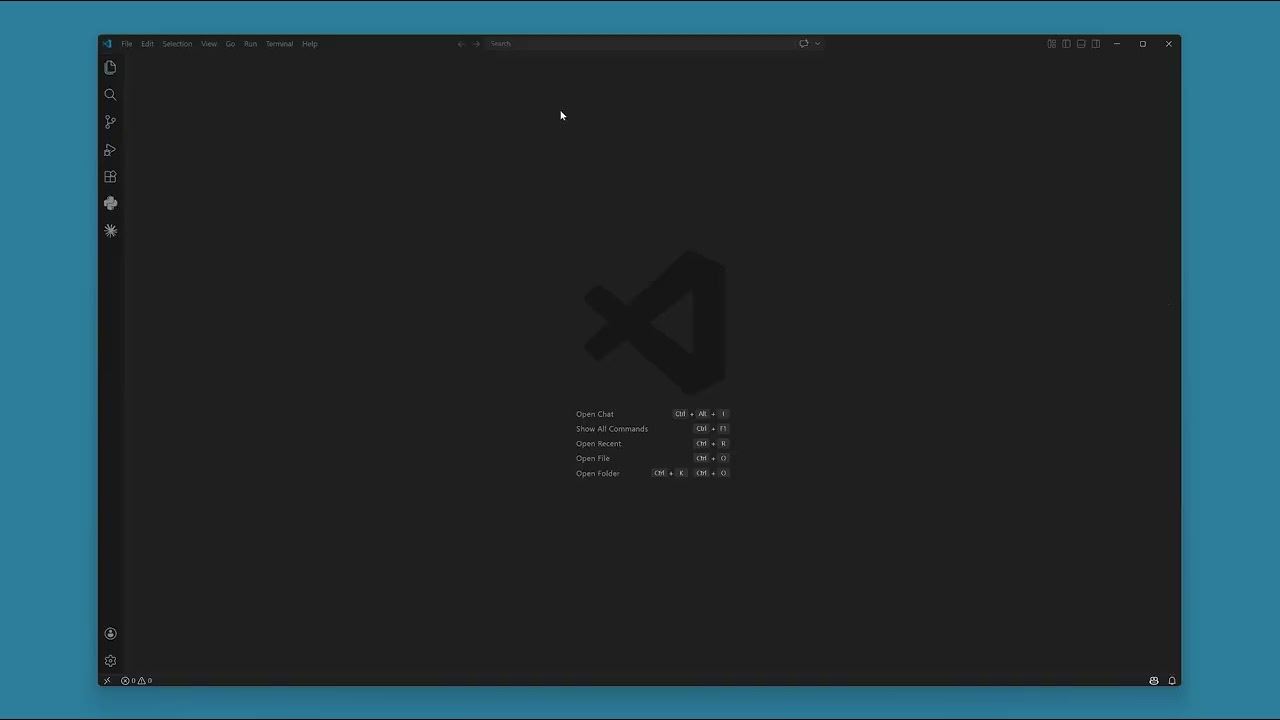Open the Run menu
The image size is (1280, 720).
(250, 44)
